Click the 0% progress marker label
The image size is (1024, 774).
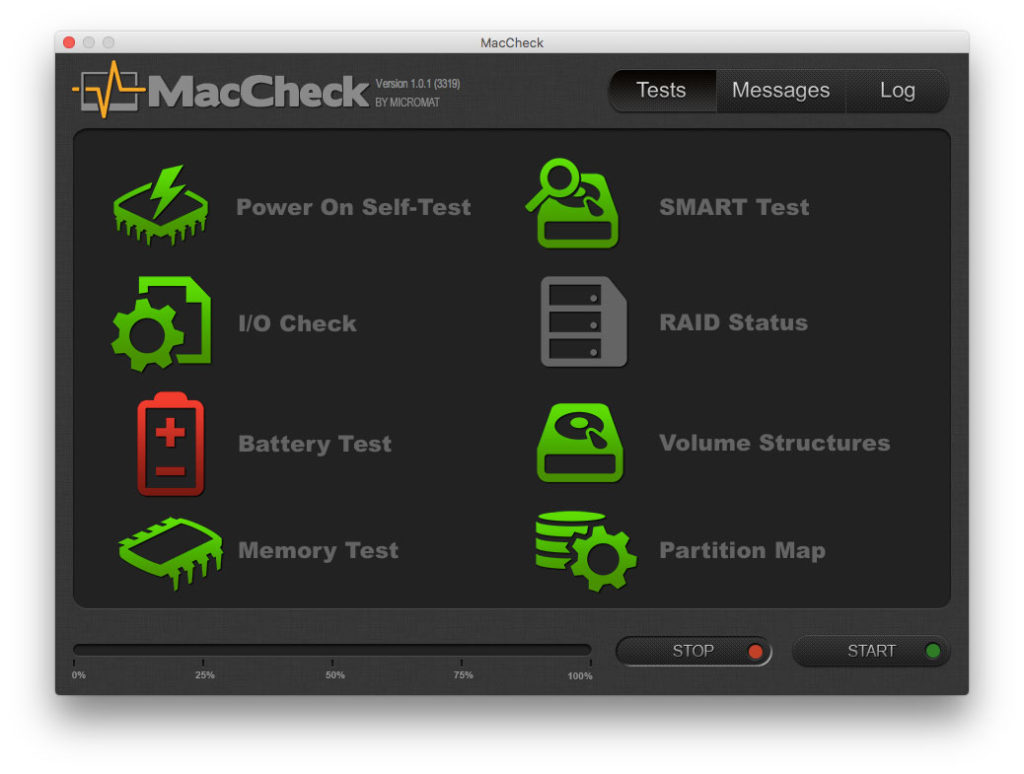tap(79, 675)
